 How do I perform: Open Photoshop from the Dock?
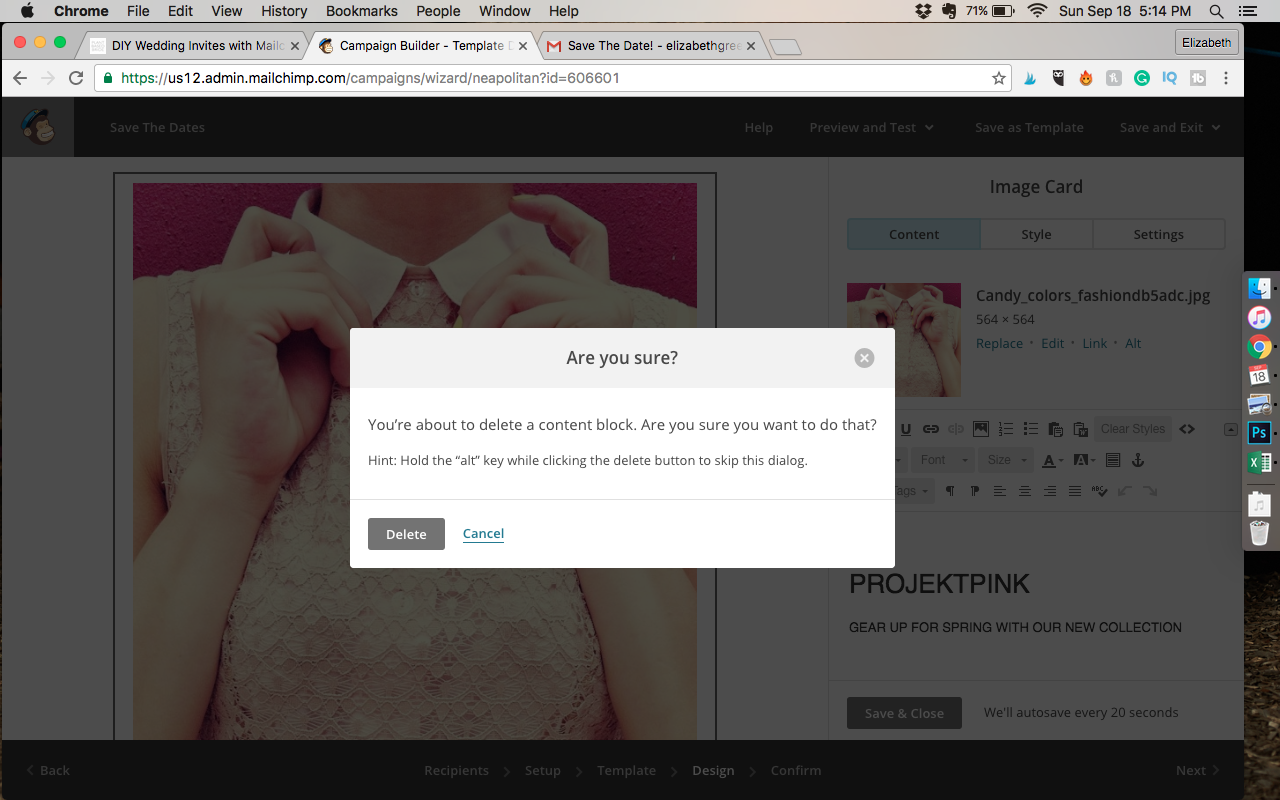[1259, 433]
